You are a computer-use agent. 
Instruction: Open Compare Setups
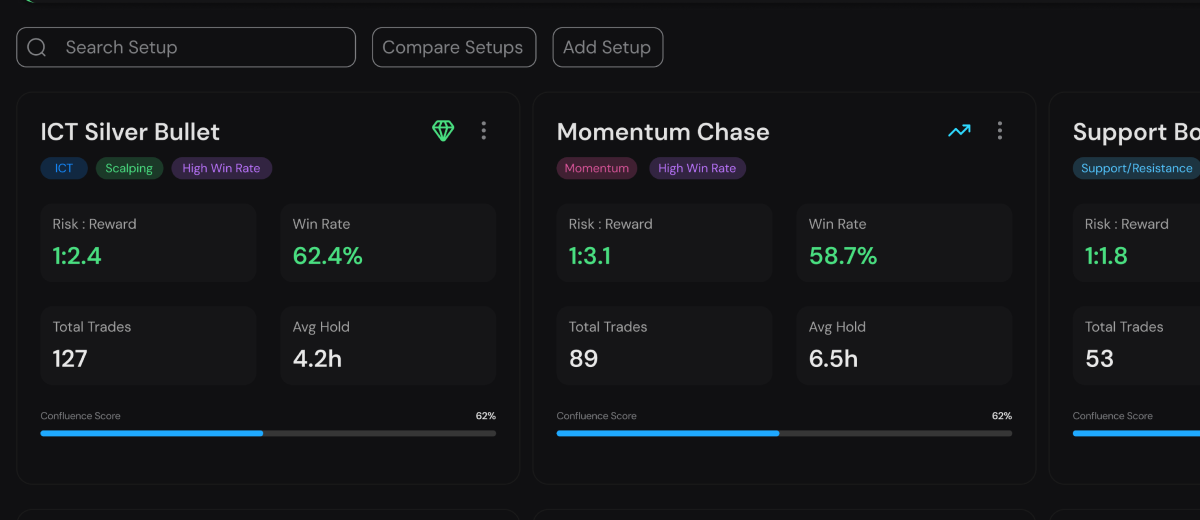454,47
